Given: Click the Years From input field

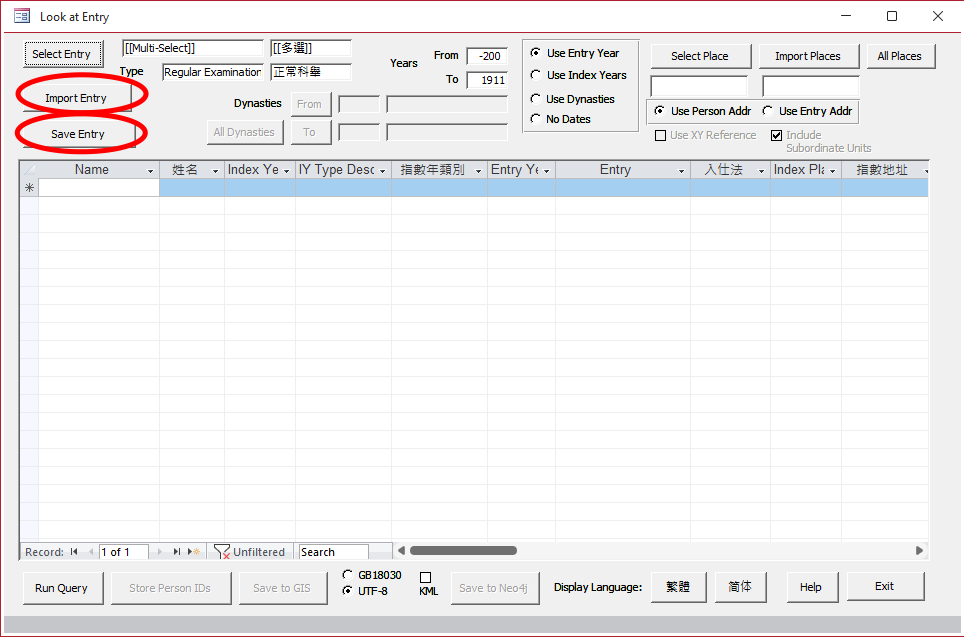Looking at the screenshot, I should (487, 56).
